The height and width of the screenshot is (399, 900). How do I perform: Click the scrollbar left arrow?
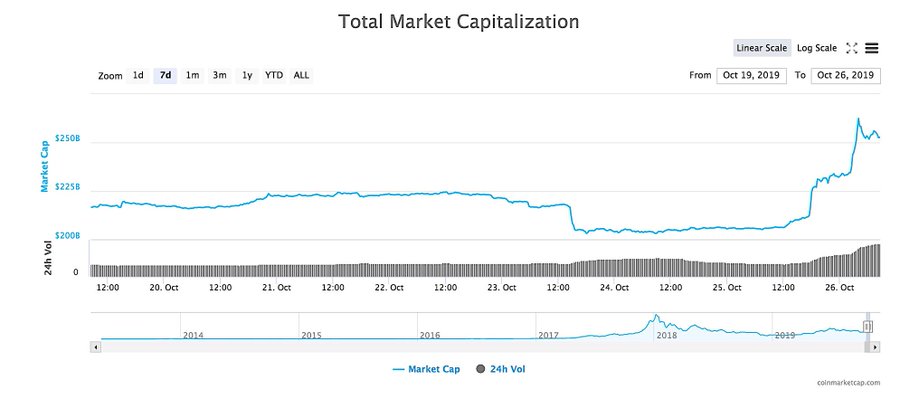click(x=95, y=347)
